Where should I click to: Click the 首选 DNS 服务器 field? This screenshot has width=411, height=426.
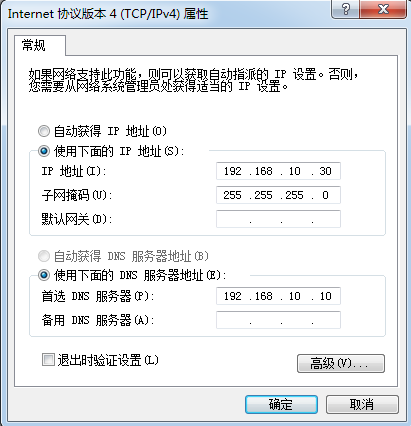click(x=278, y=296)
